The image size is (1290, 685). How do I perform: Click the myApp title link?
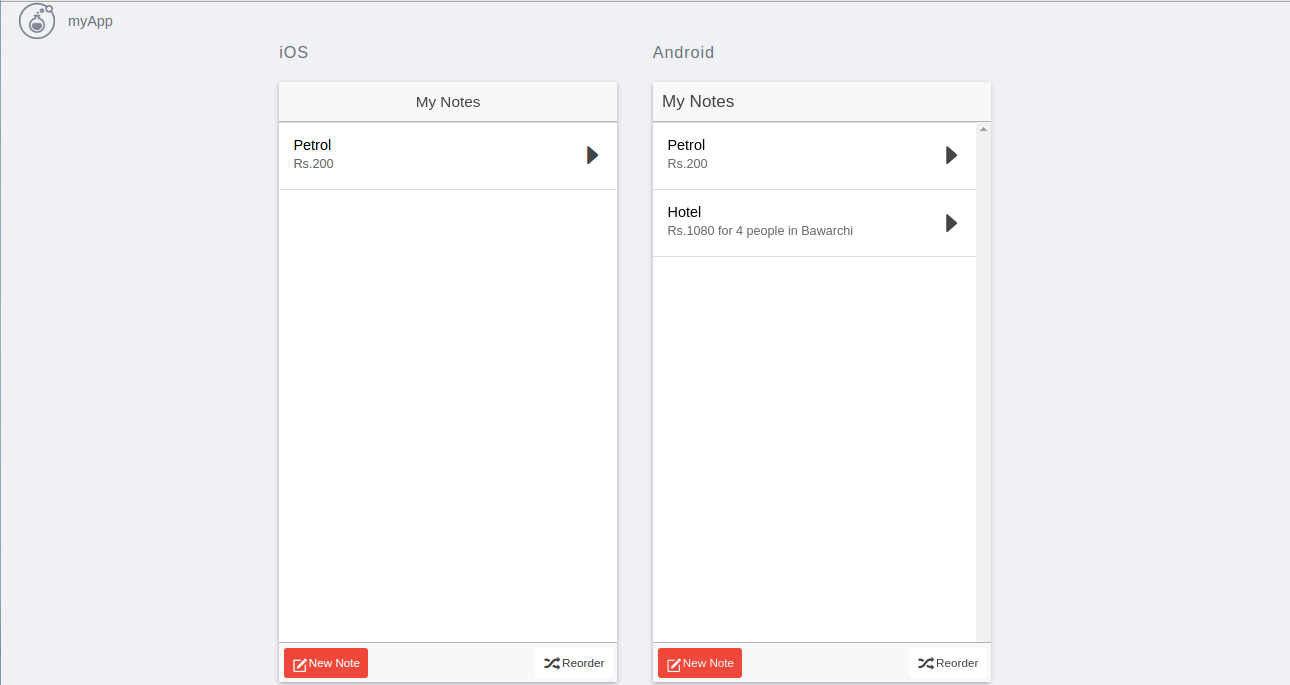pos(90,21)
